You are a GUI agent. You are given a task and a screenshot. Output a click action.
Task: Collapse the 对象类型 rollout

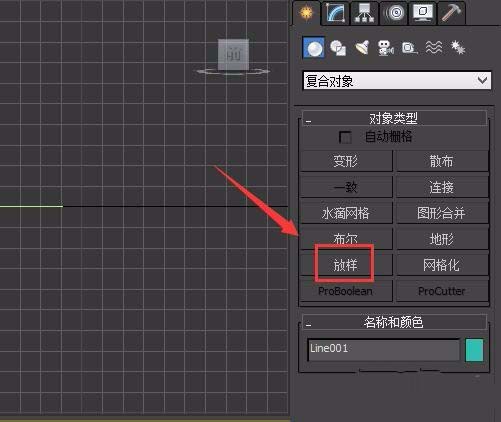click(394, 118)
